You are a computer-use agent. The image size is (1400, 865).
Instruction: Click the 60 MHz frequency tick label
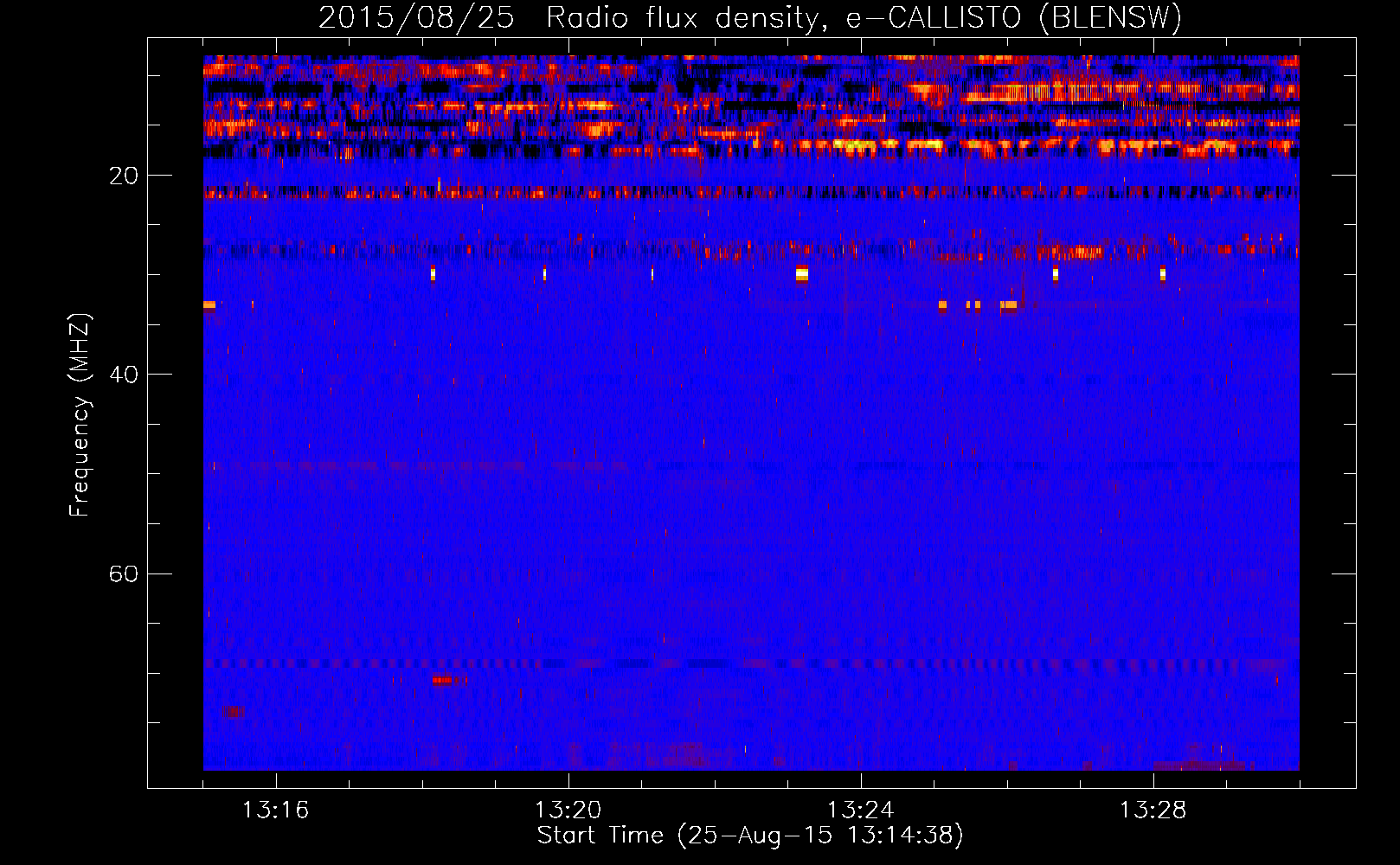pyautogui.click(x=123, y=573)
